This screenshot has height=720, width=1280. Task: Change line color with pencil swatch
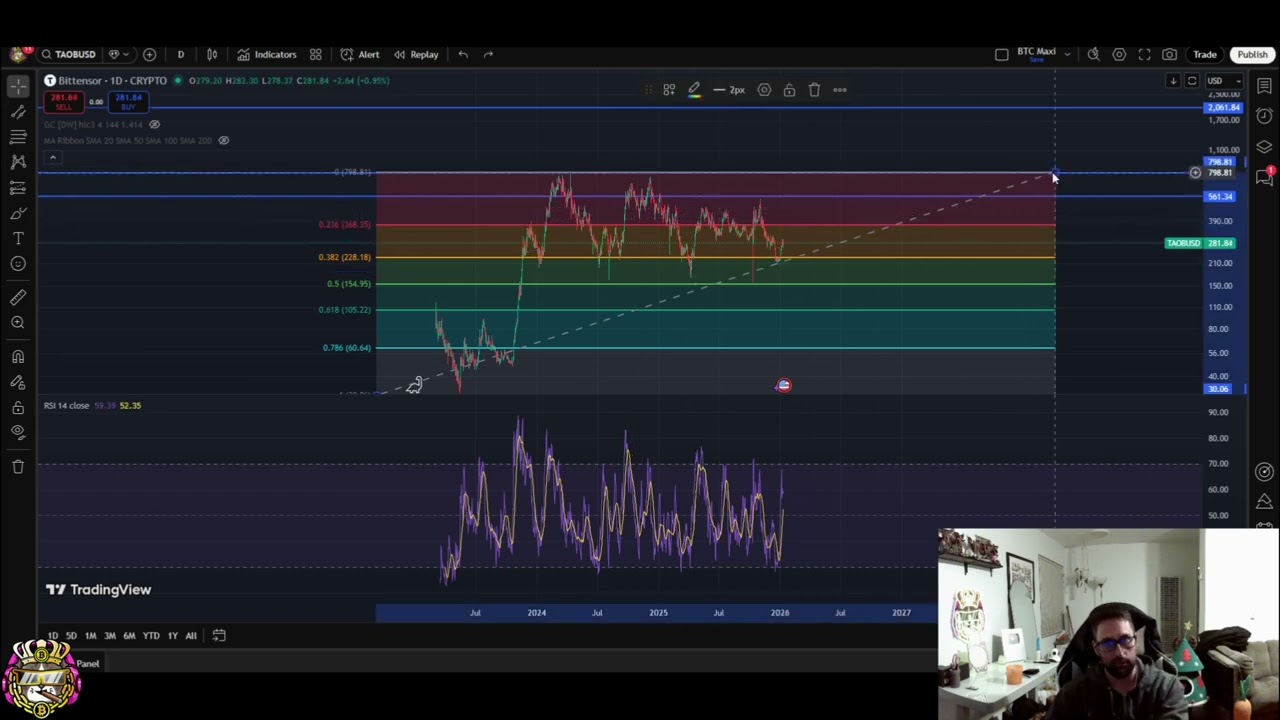click(x=694, y=90)
